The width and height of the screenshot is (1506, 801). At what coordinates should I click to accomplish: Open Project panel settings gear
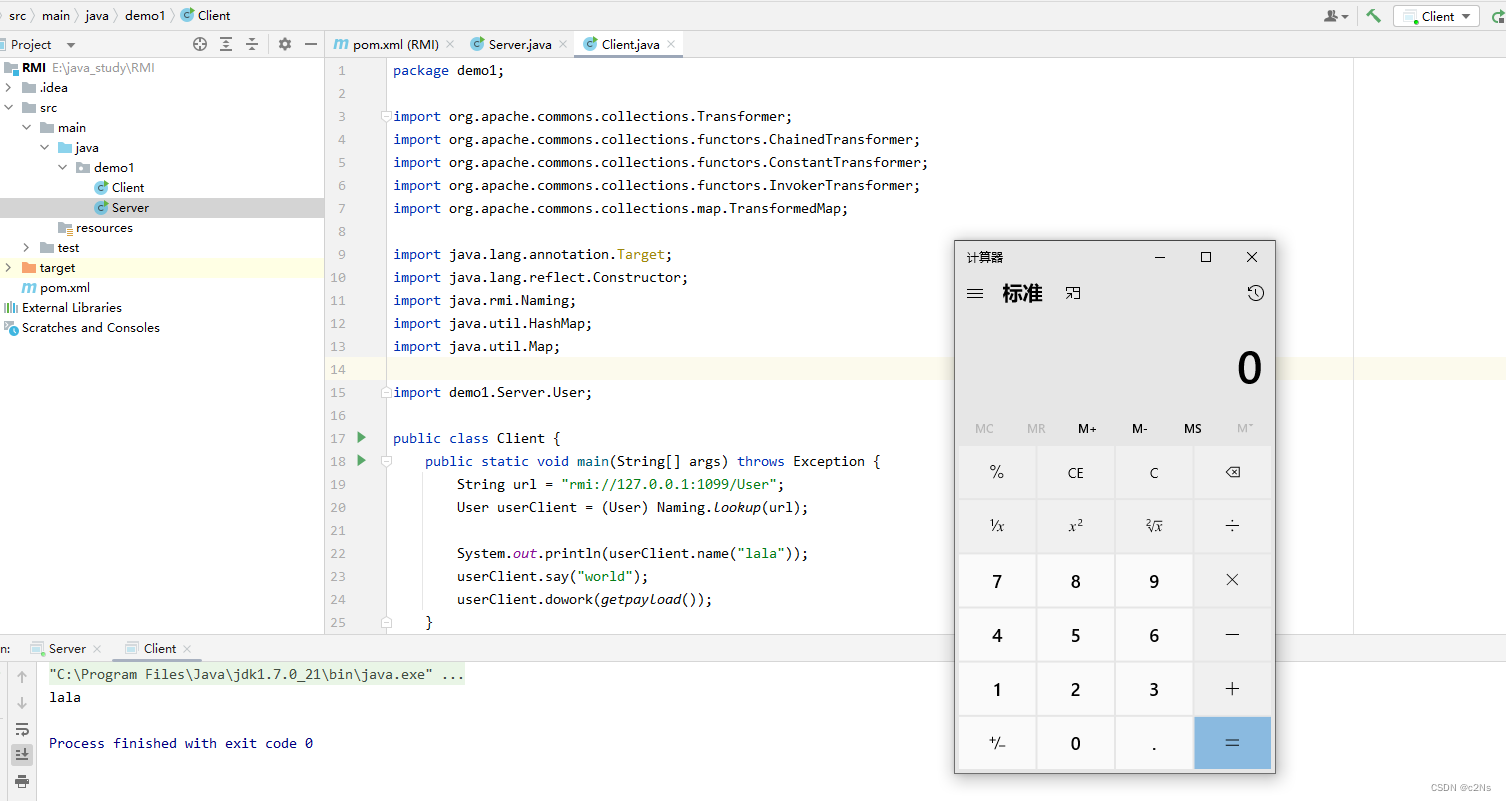285,44
